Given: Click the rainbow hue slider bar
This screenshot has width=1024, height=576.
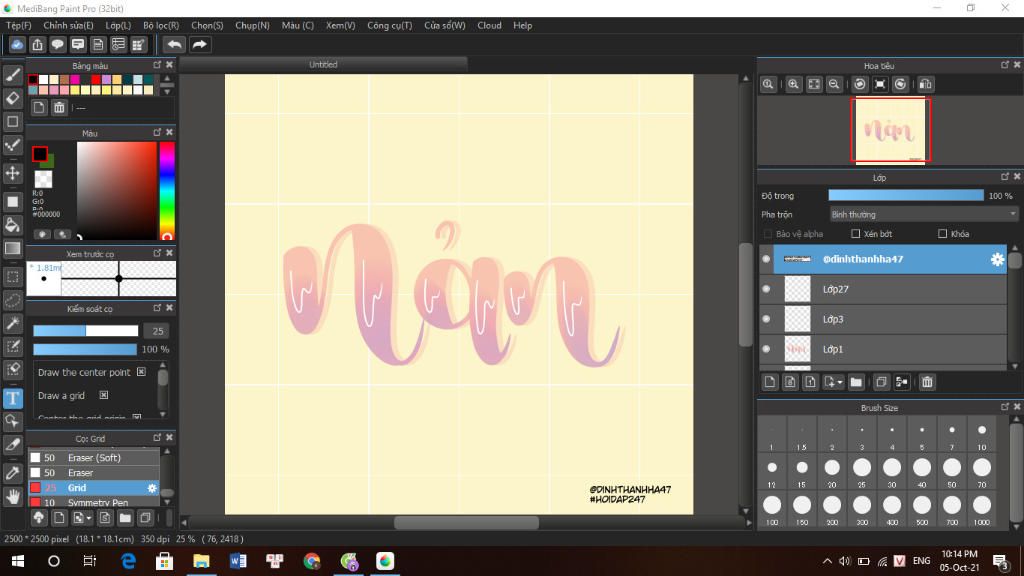Looking at the screenshot, I should point(167,191).
